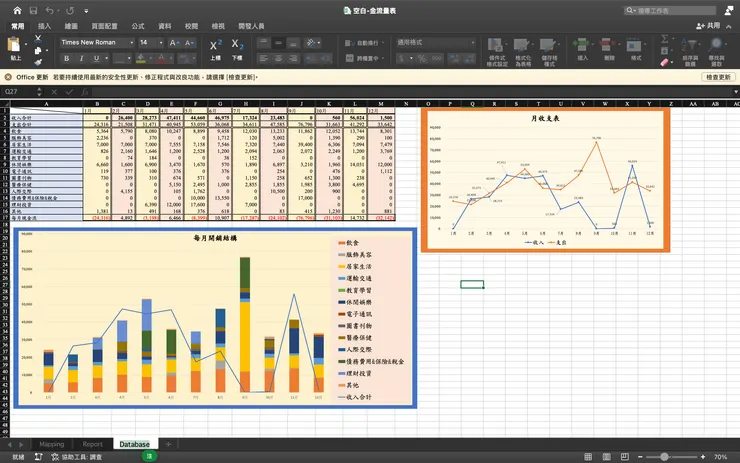Click the Insert cells icon
Screen dimensions: 740x463
[x=582, y=46]
